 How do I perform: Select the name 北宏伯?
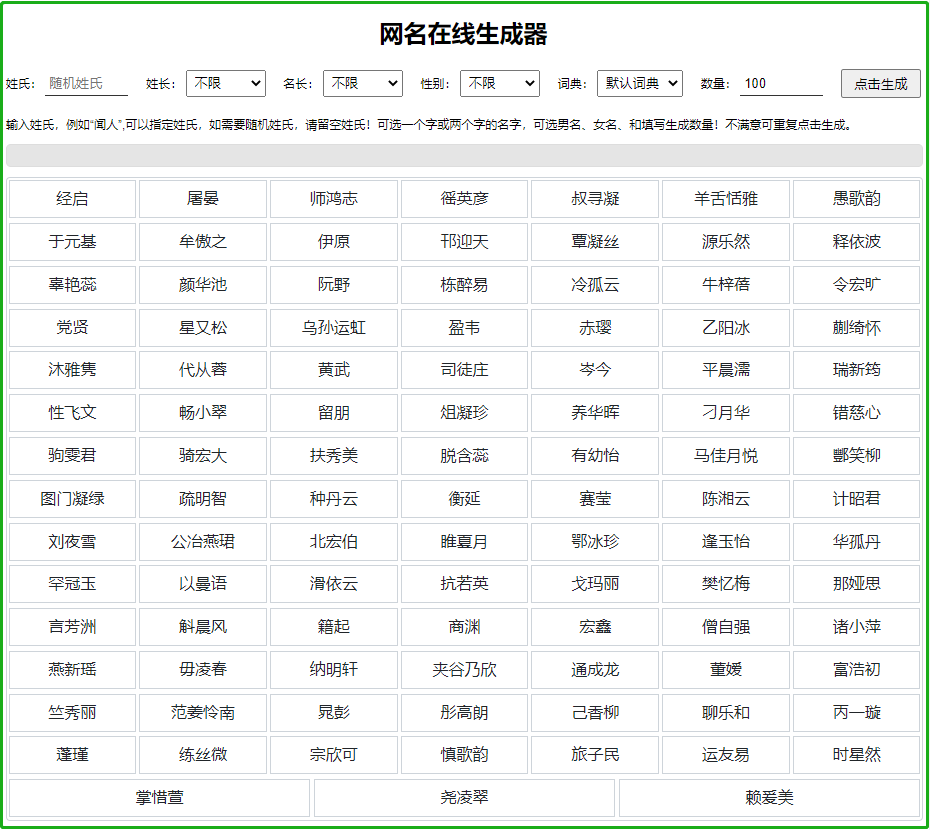(x=334, y=542)
